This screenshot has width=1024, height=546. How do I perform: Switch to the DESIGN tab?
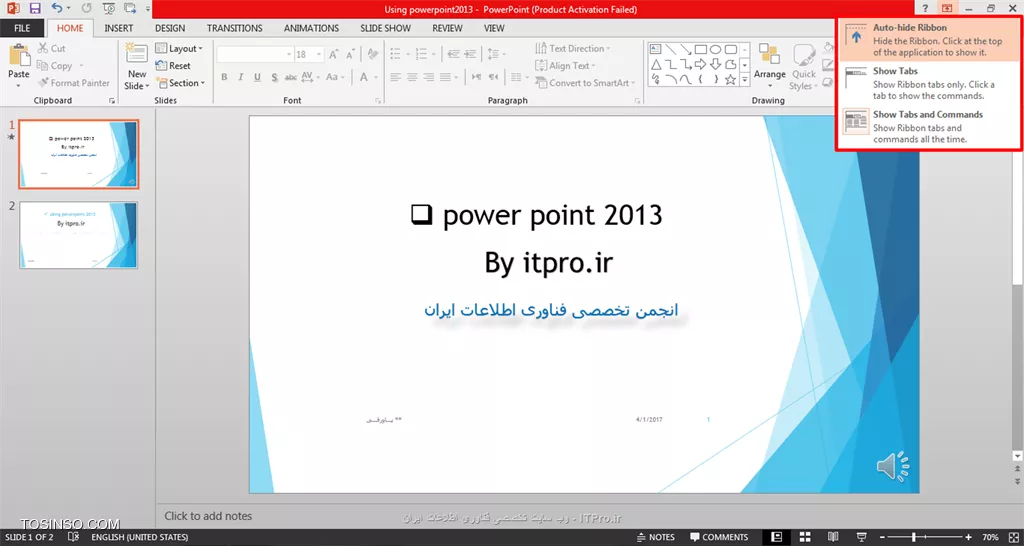click(170, 28)
